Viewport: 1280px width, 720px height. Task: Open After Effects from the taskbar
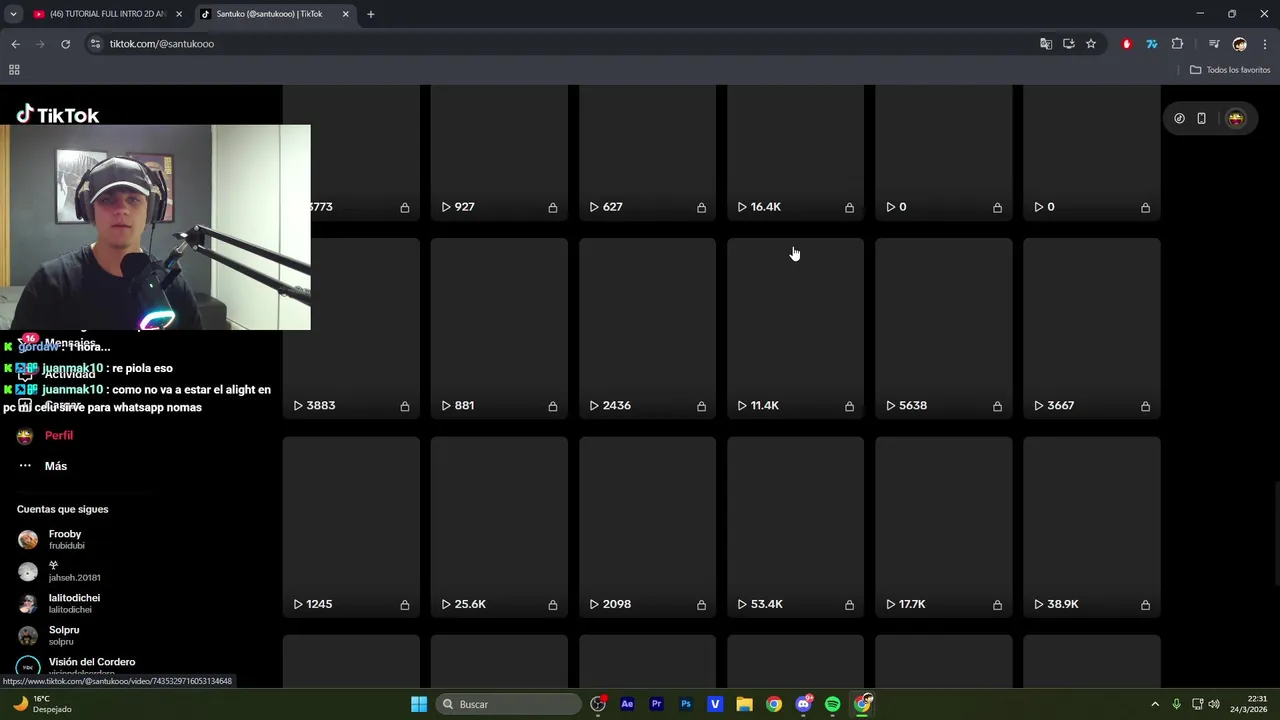click(627, 704)
